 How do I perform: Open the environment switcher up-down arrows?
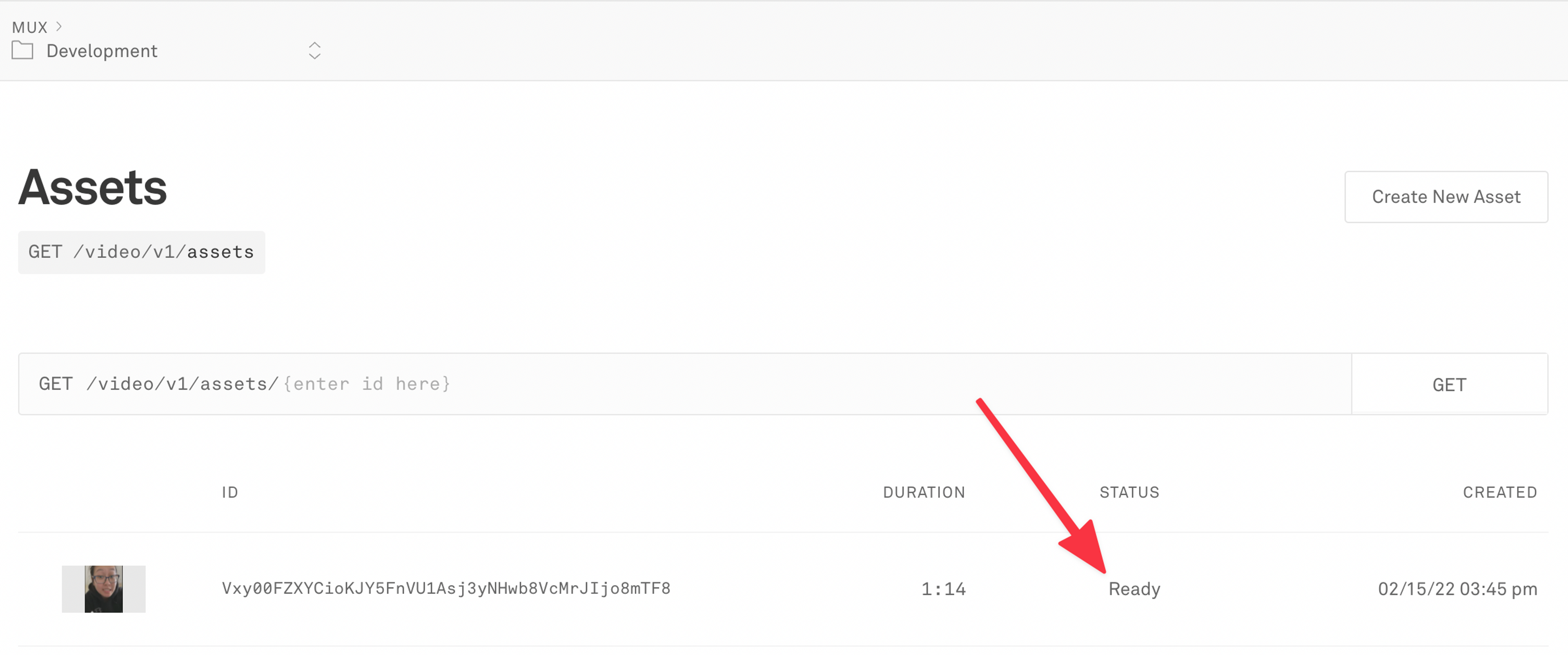pos(314,51)
